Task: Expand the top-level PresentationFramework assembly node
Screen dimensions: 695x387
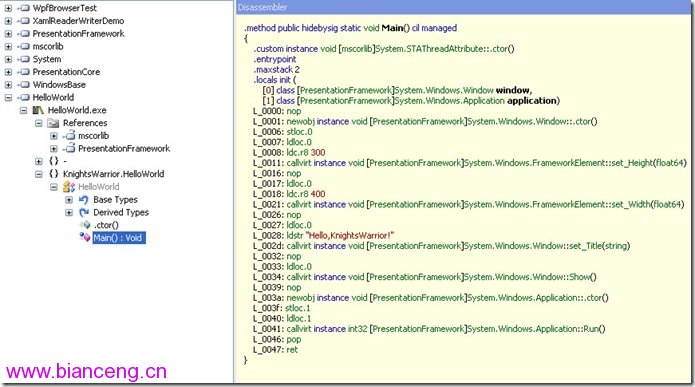Action: click(8, 34)
